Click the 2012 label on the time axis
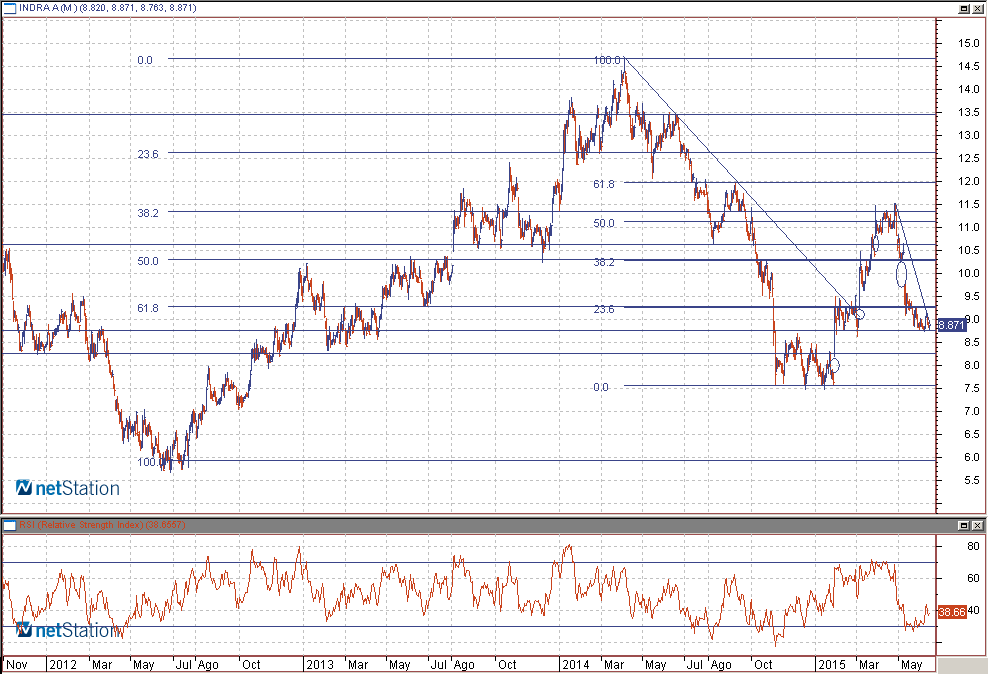The image size is (988, 674). click(x=63, y=664)
